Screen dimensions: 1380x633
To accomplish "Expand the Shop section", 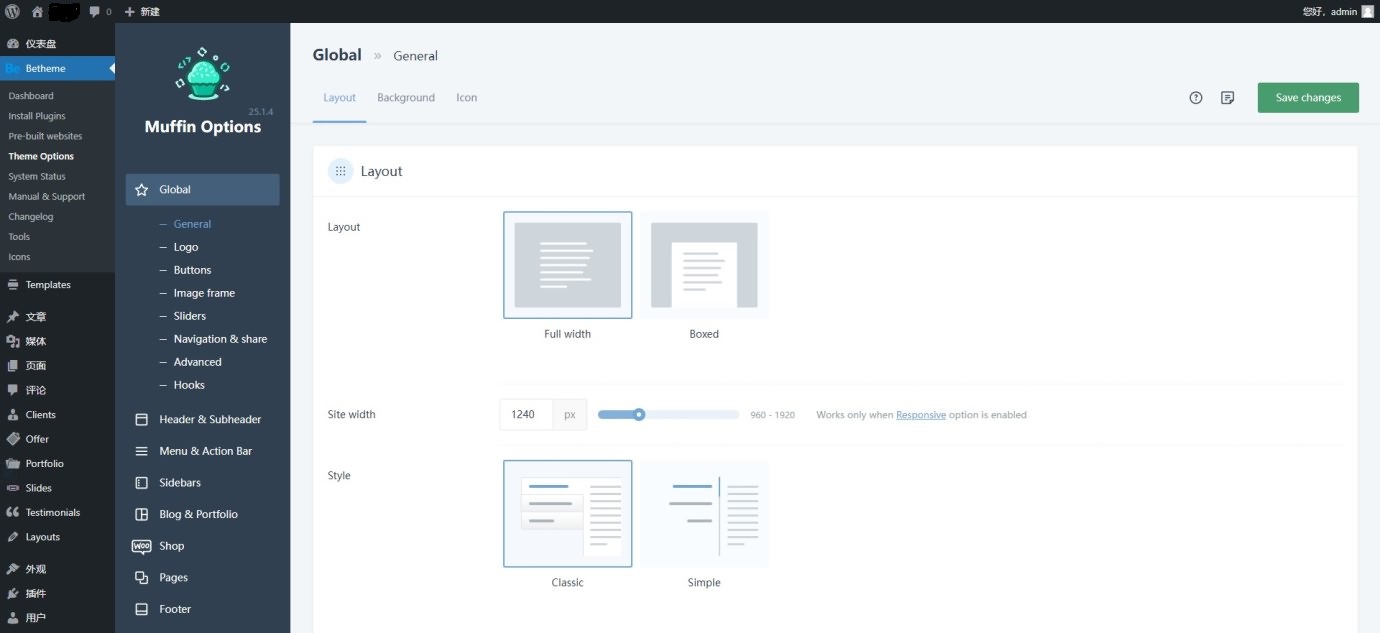I will [202, 546].
